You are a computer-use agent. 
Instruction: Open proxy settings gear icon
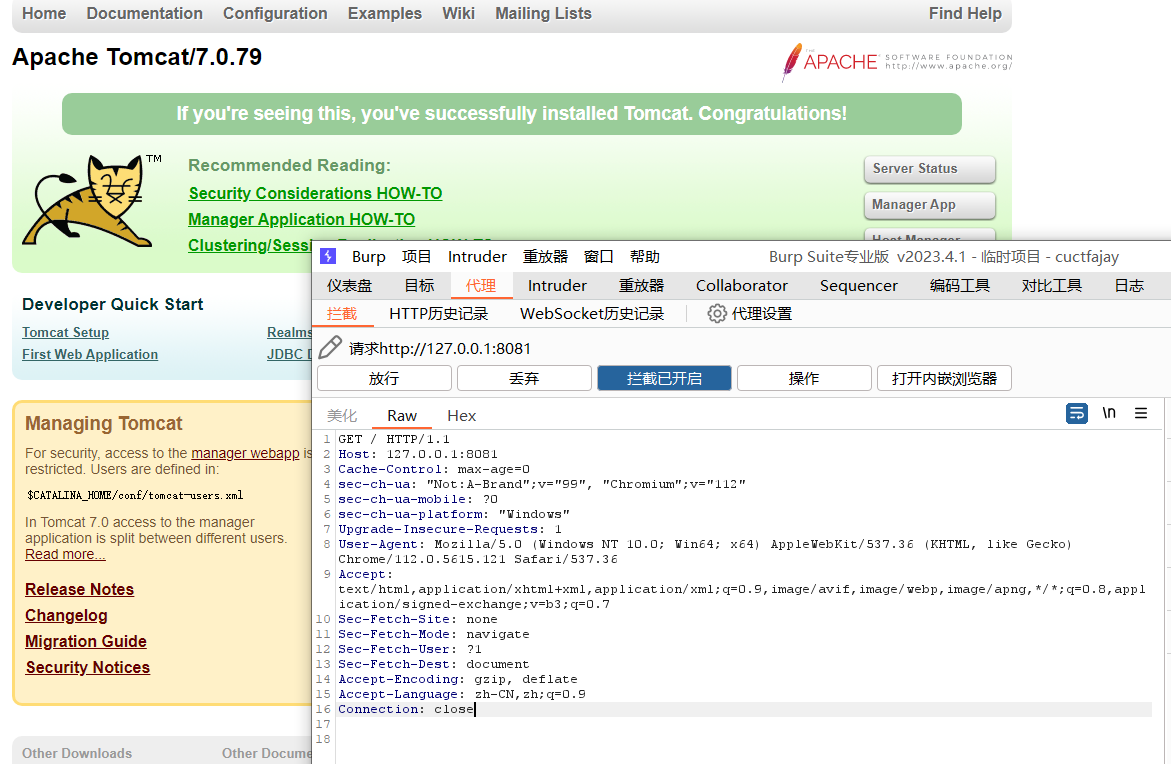click(716, 314)
